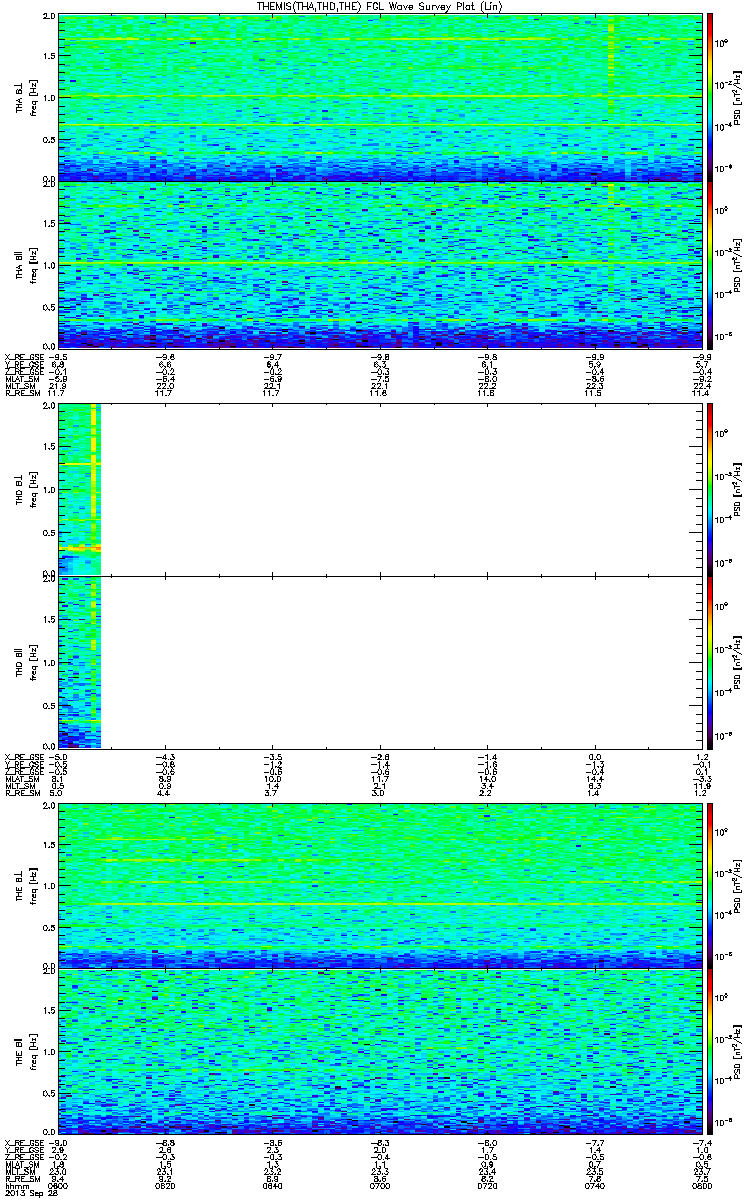The height and width of the screenshot is (1200, 750).
Task: Click the R_RE_SM row label below THA panels
Action: (x=22, y=395)
